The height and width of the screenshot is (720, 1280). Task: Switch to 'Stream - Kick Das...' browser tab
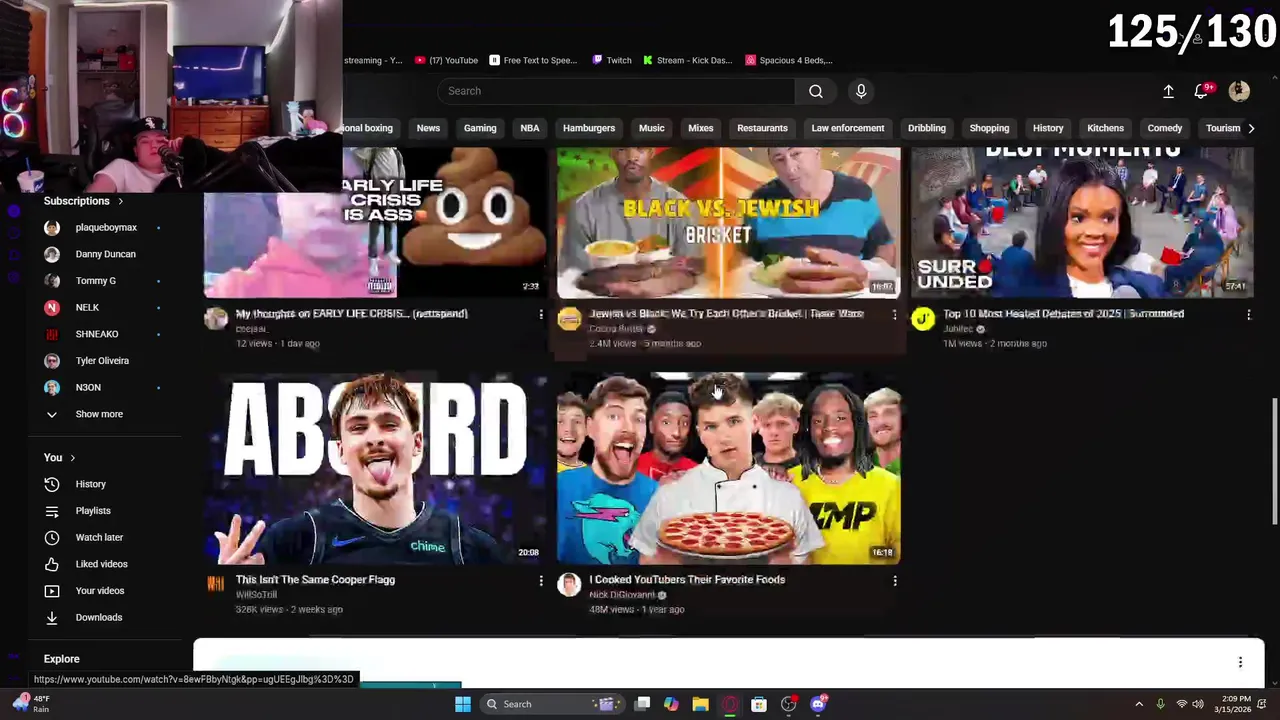[x=688, y=60]
